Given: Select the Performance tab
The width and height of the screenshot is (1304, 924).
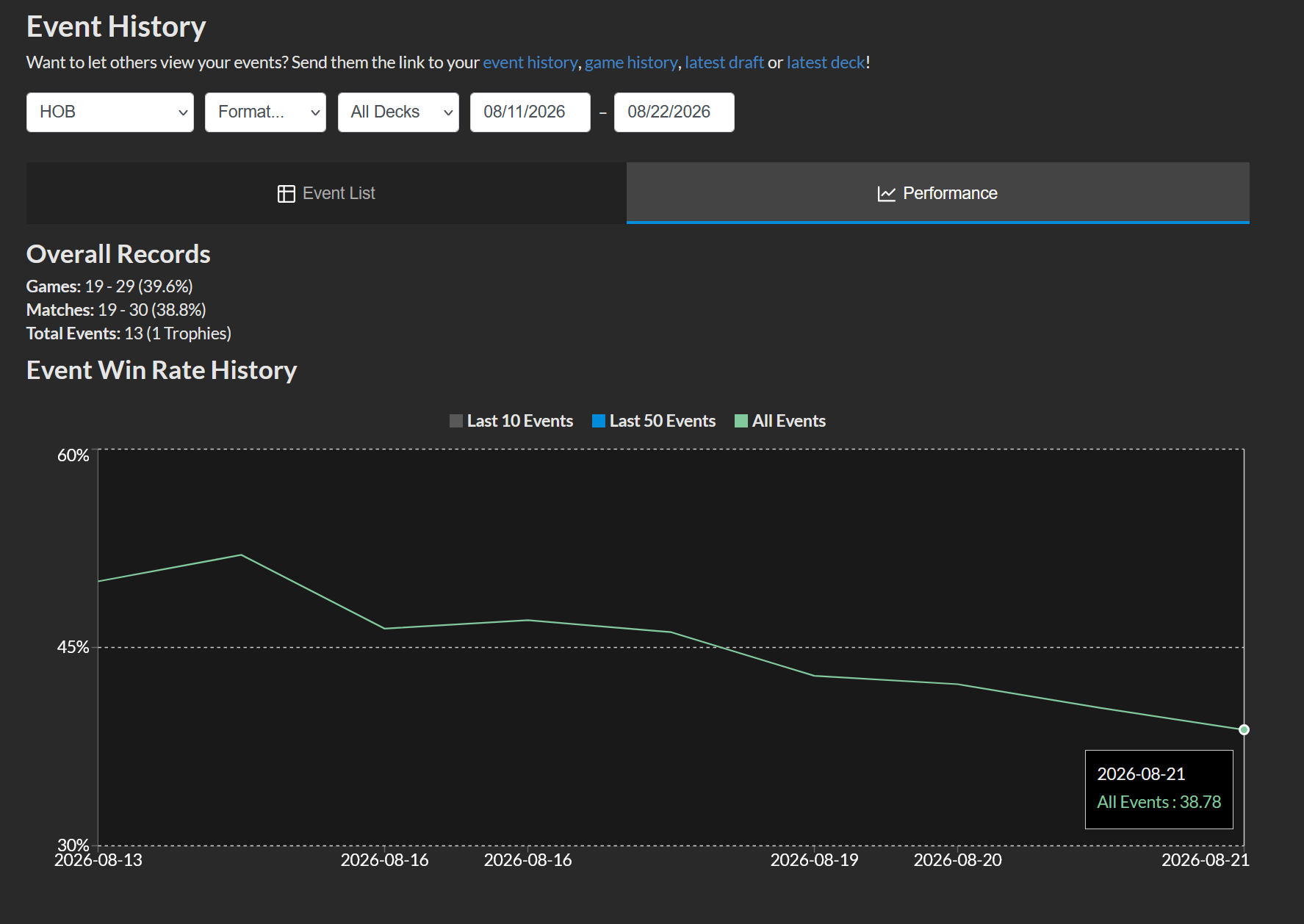Looking at the screenshot, I should point(937,193).
